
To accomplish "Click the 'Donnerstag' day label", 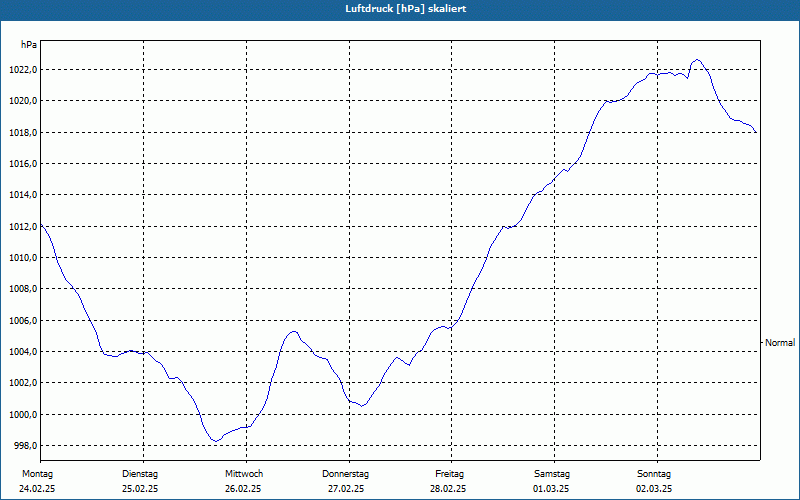I will click(345, 474).
